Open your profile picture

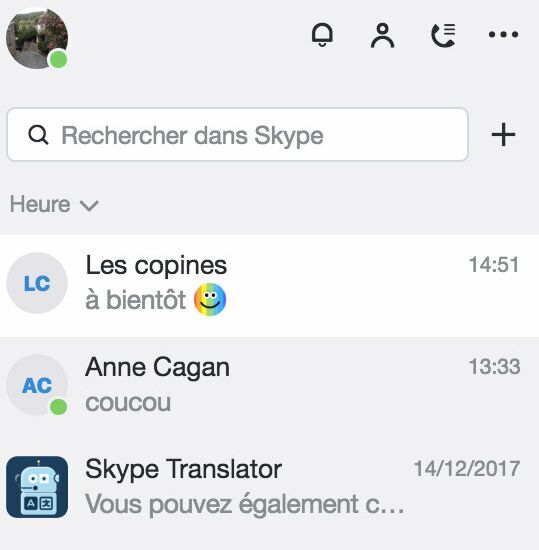point(37,38)
